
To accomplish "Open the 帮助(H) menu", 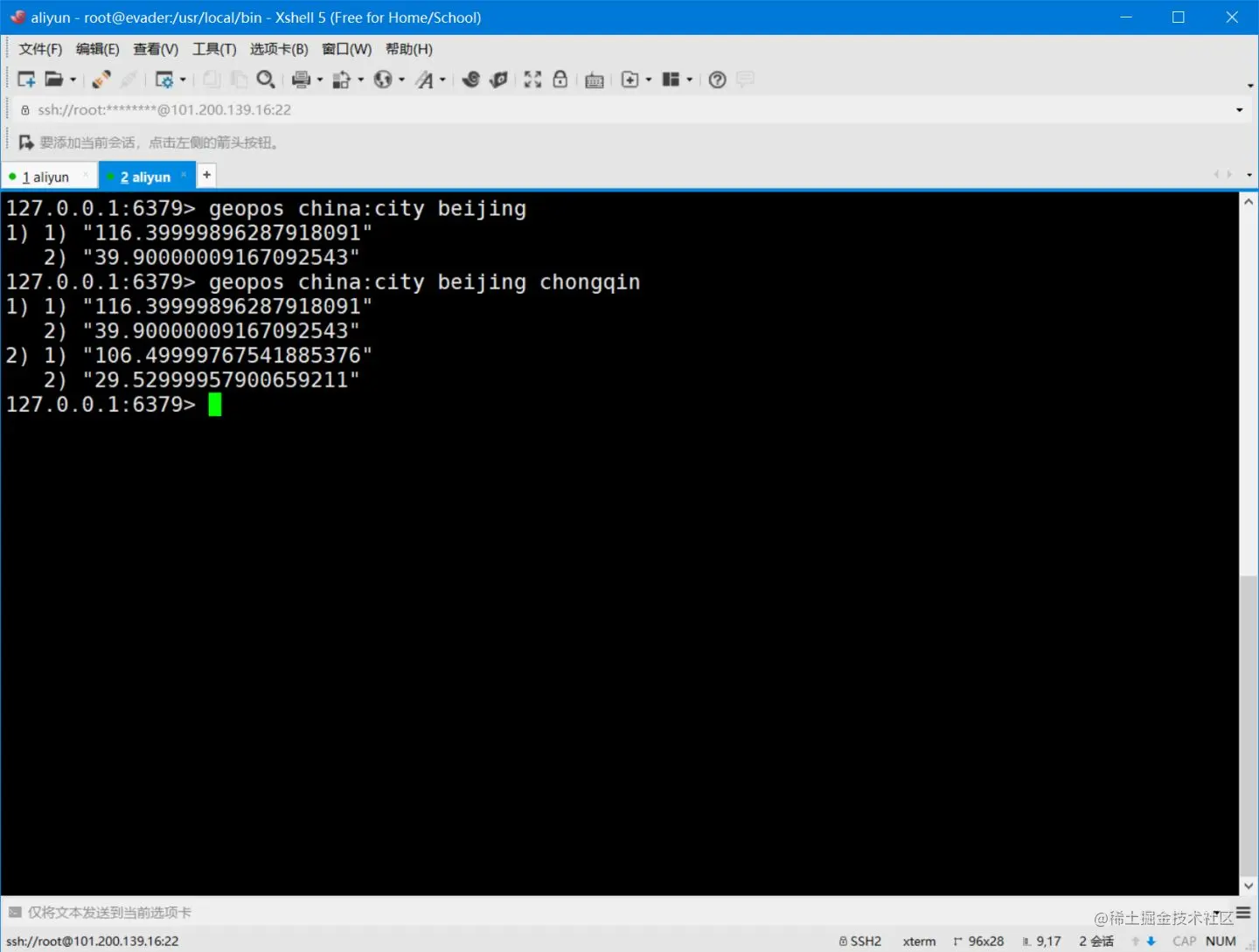I will click(x=409, y=49).
